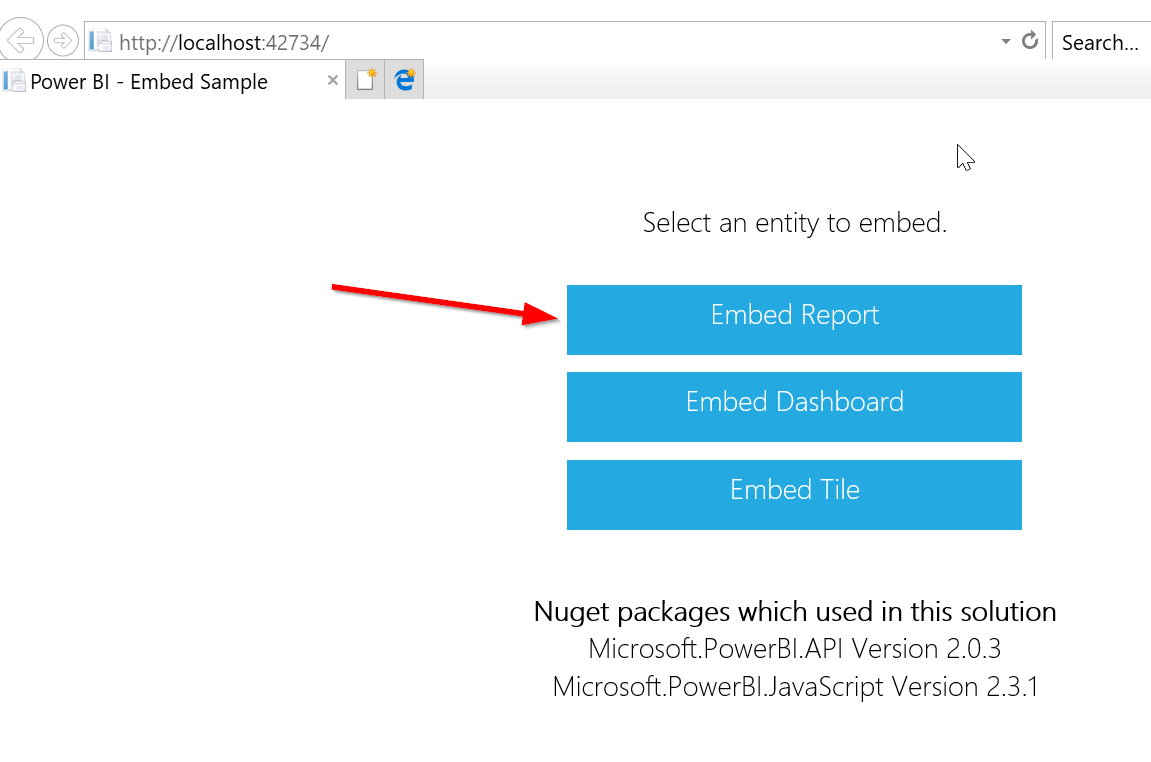The width and height of the screenshot is (1151, 762).
Task: Click the page icon in address bar
Action: [100, 42]
